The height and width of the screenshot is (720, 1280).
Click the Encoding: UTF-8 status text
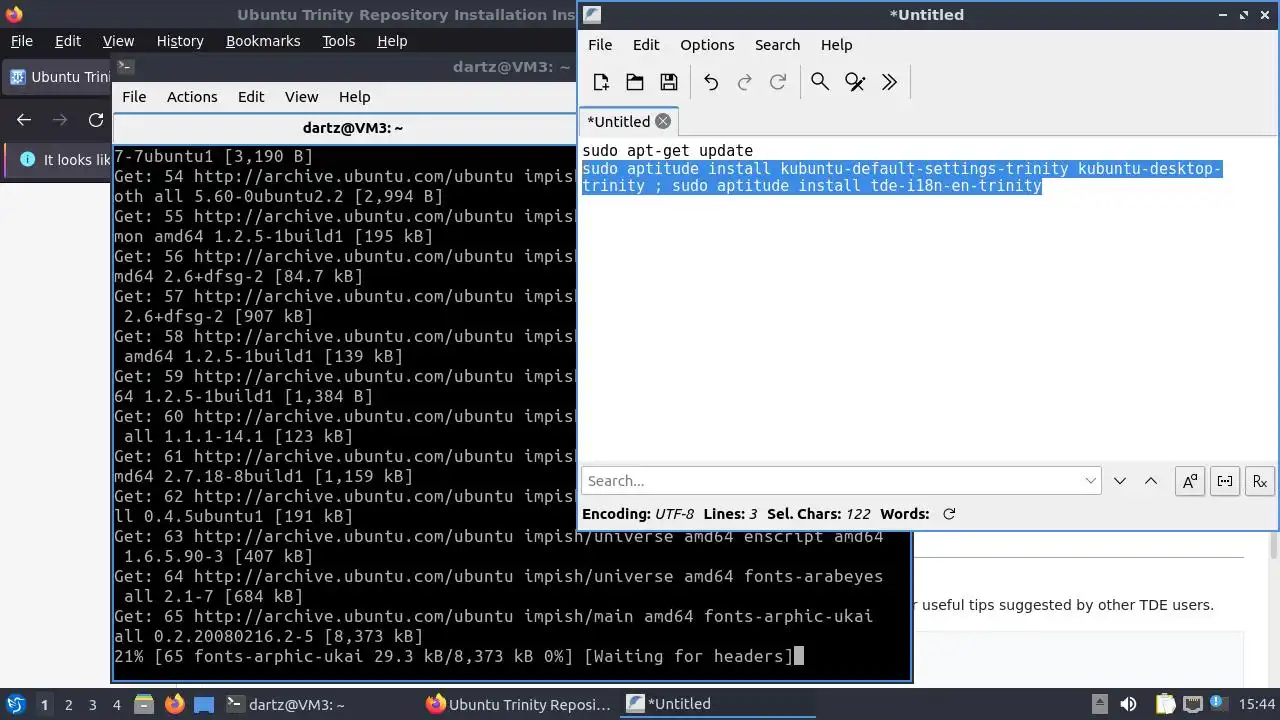pos(638,514)
